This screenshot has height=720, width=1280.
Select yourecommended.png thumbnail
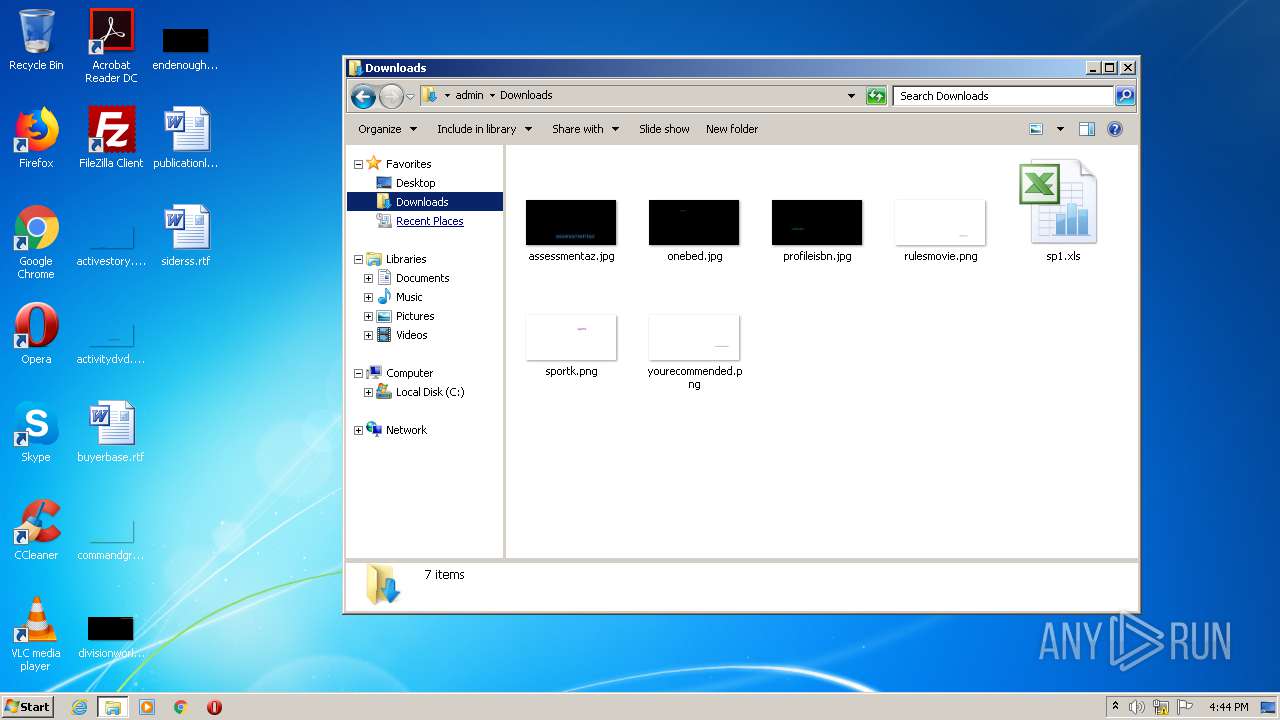pyautogui.click(x=694, y=351)
